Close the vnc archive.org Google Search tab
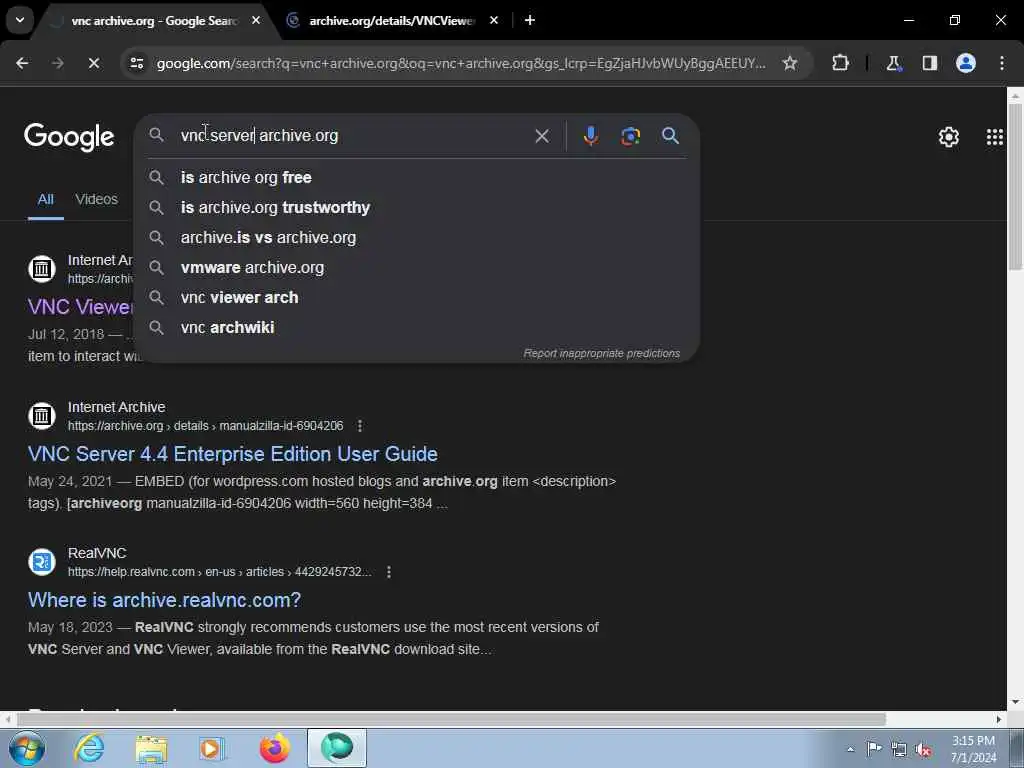The image size is (1024, 768). (x=256, y=20)
